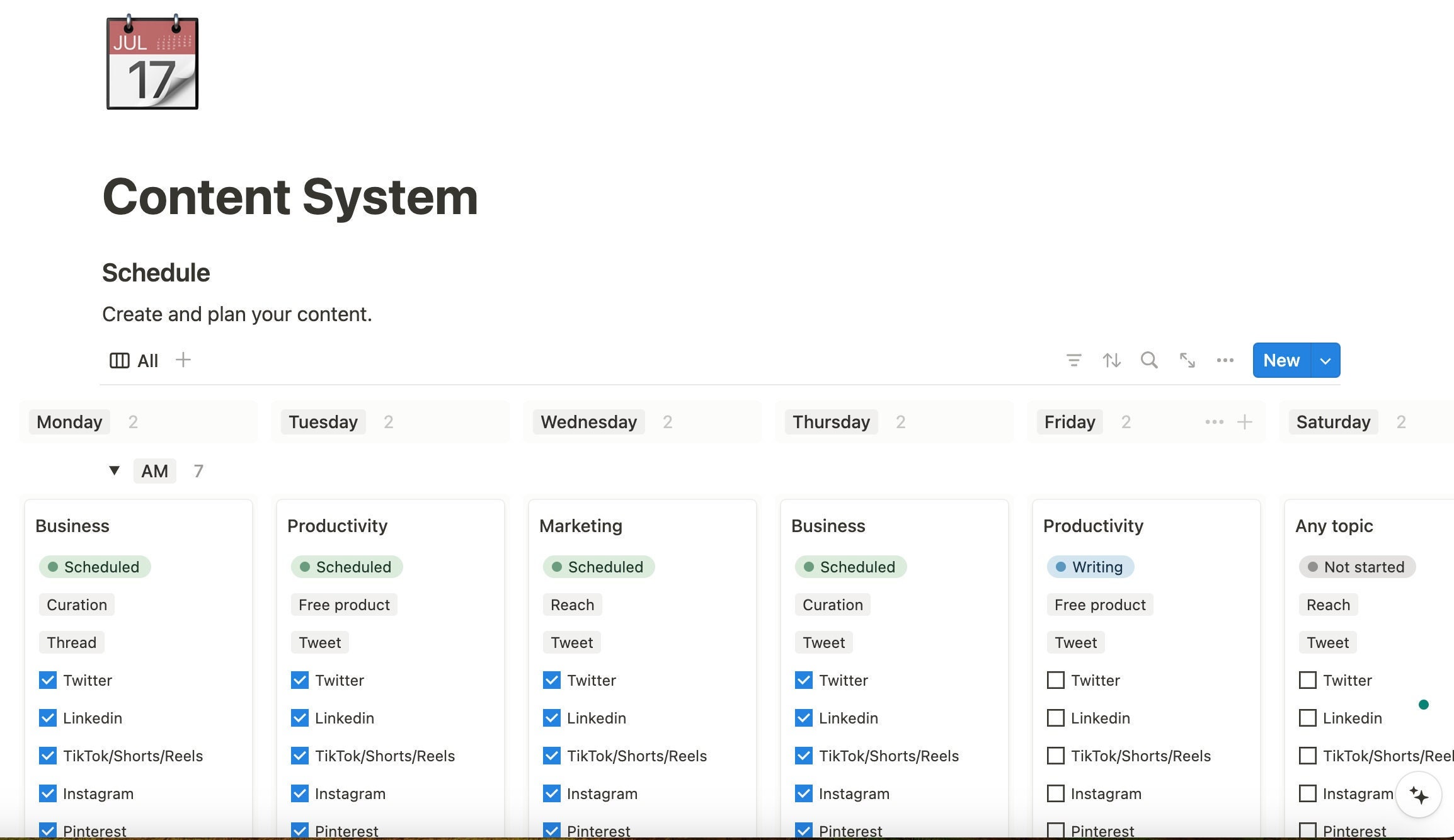Uncheck Twitter on Monday's Business card
This screenshot has width=1454, height=840.
48,680
